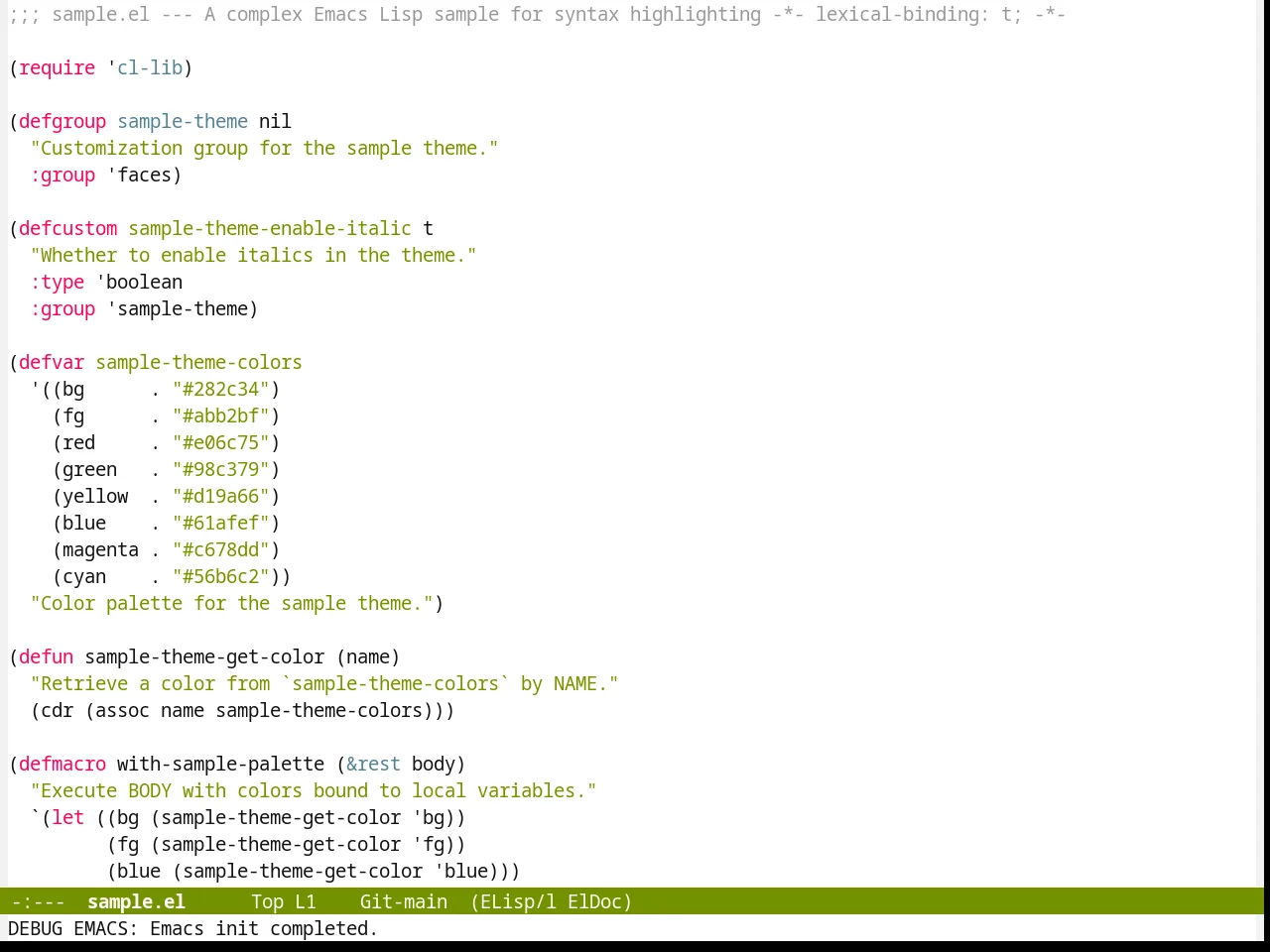Viewport: 1270px width, 952px height.
Task: Click the quoted 'faces symbol
Action: [x=139, y=175]
